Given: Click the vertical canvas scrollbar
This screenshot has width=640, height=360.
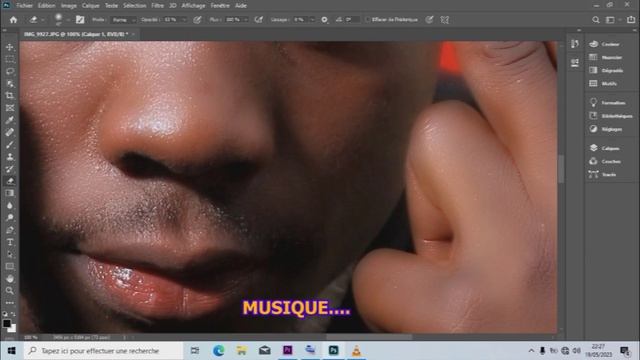Looking at the screenshot, I should pos(561,168).
